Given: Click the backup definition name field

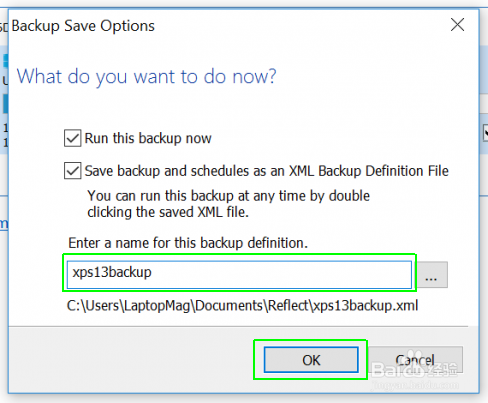Looking at the screenshot, I should pos(239,275).
